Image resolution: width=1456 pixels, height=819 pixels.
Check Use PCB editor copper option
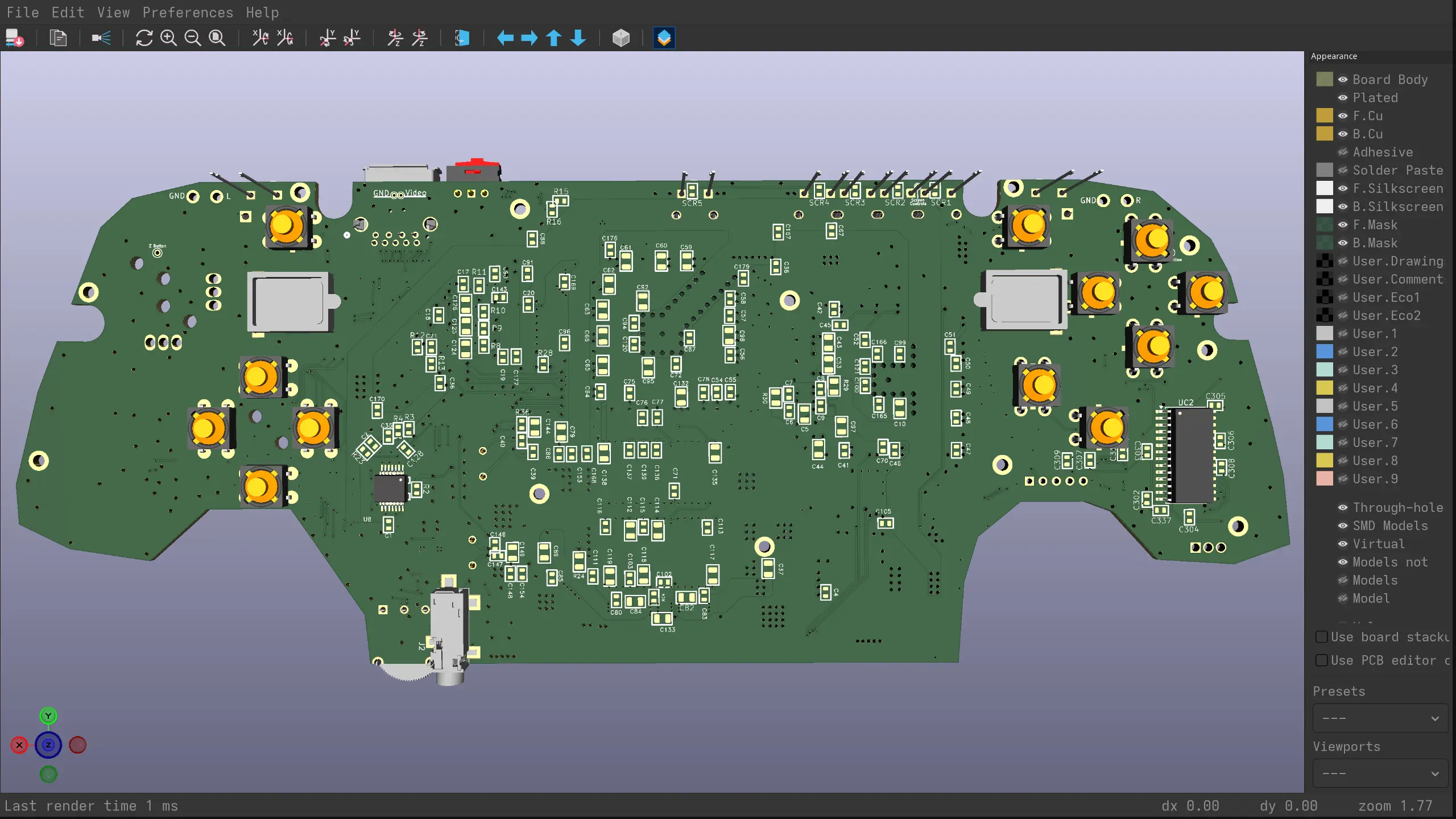[1322, 660]
